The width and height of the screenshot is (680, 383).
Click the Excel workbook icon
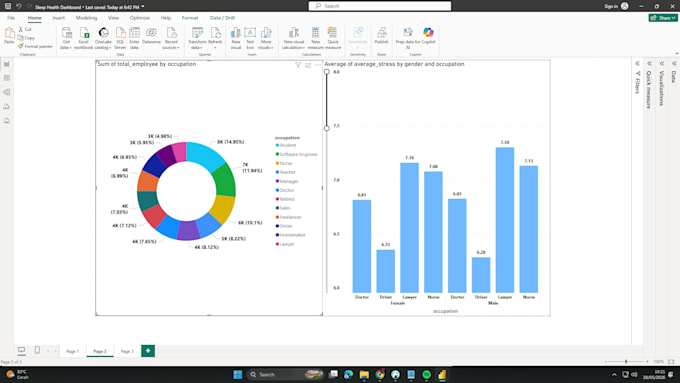[84, 39]
